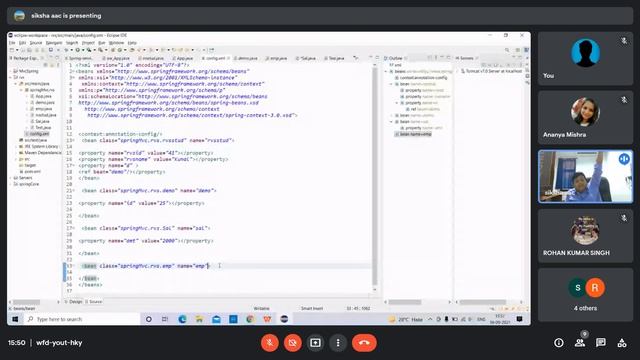Open the Eclipse Source menu
The width and height of the screenshot is (640, 360).
point(36,43)
